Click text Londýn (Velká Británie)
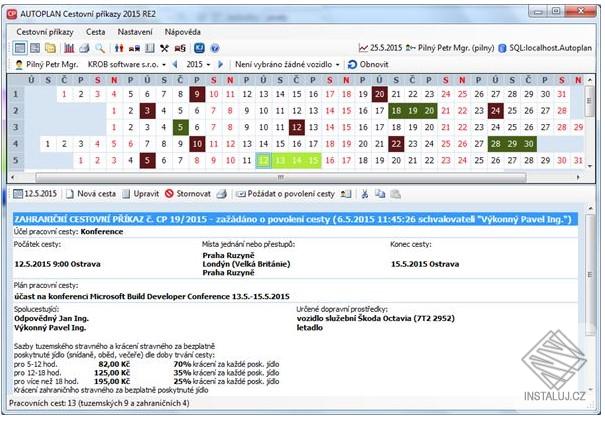605x423 pixels. click(x=246, y=264)
